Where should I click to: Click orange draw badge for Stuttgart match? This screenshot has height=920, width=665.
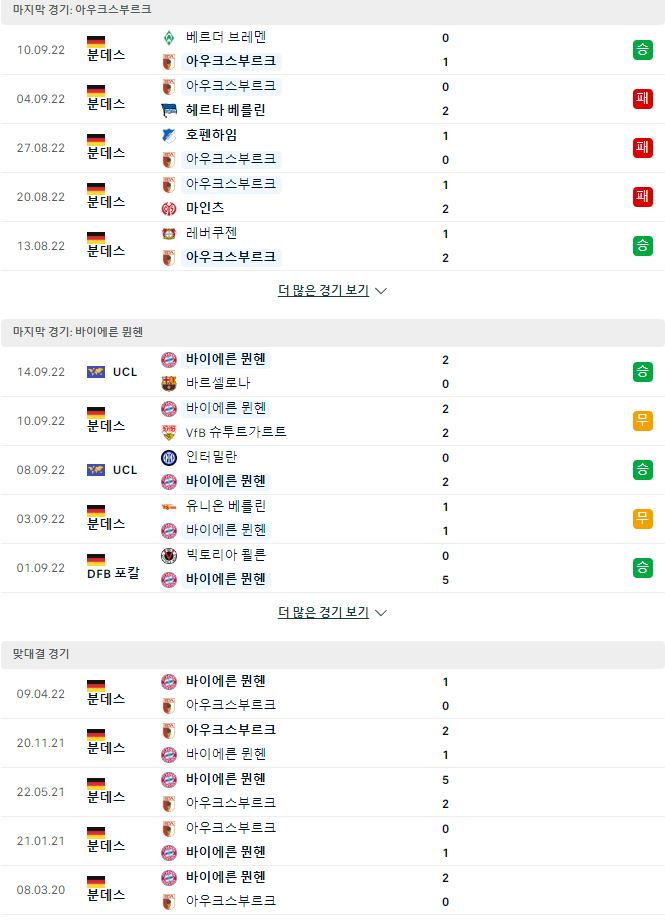(x=643, y=421)
